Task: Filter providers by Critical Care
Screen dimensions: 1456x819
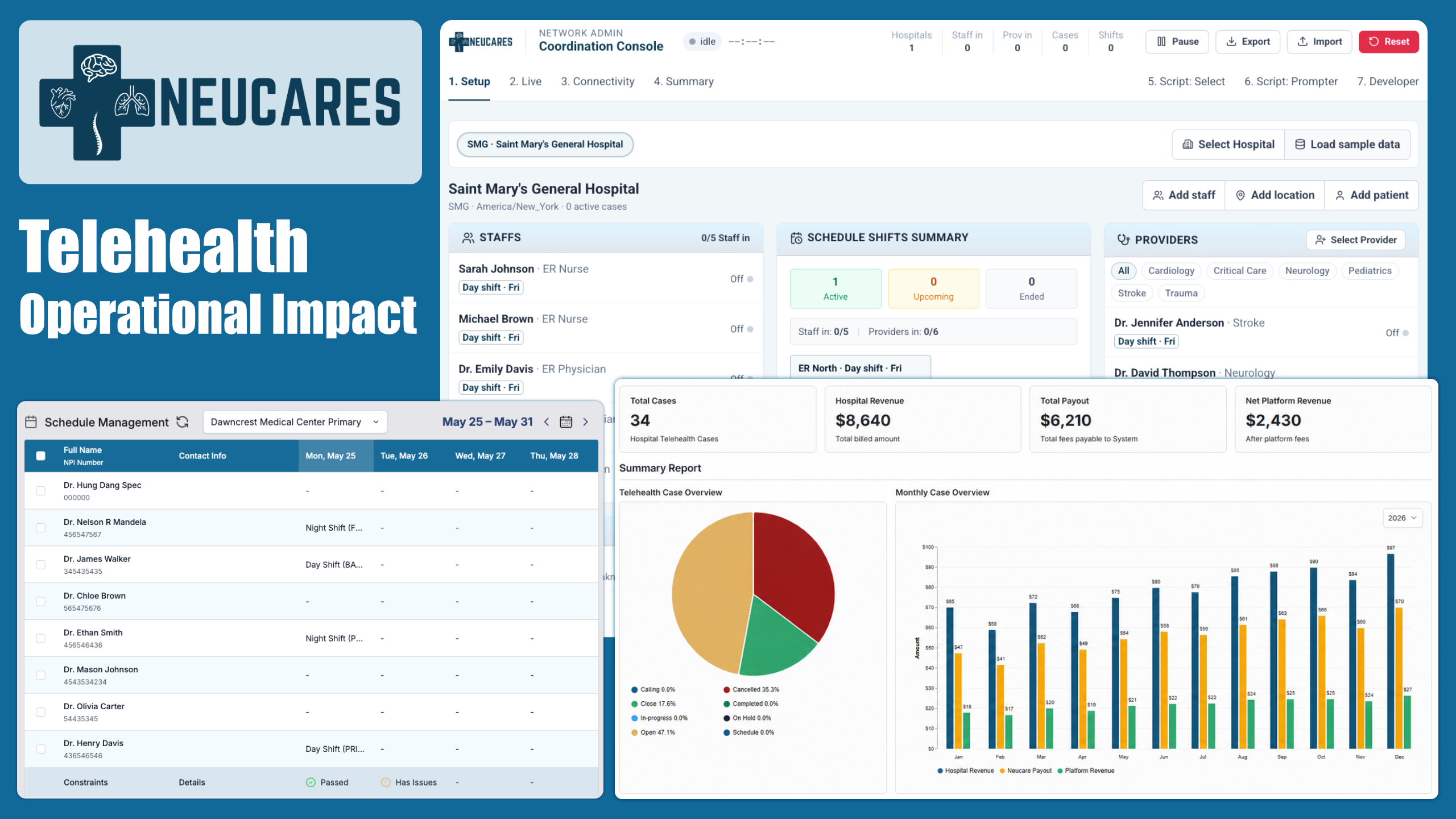Action: [x=1240, y=271]
